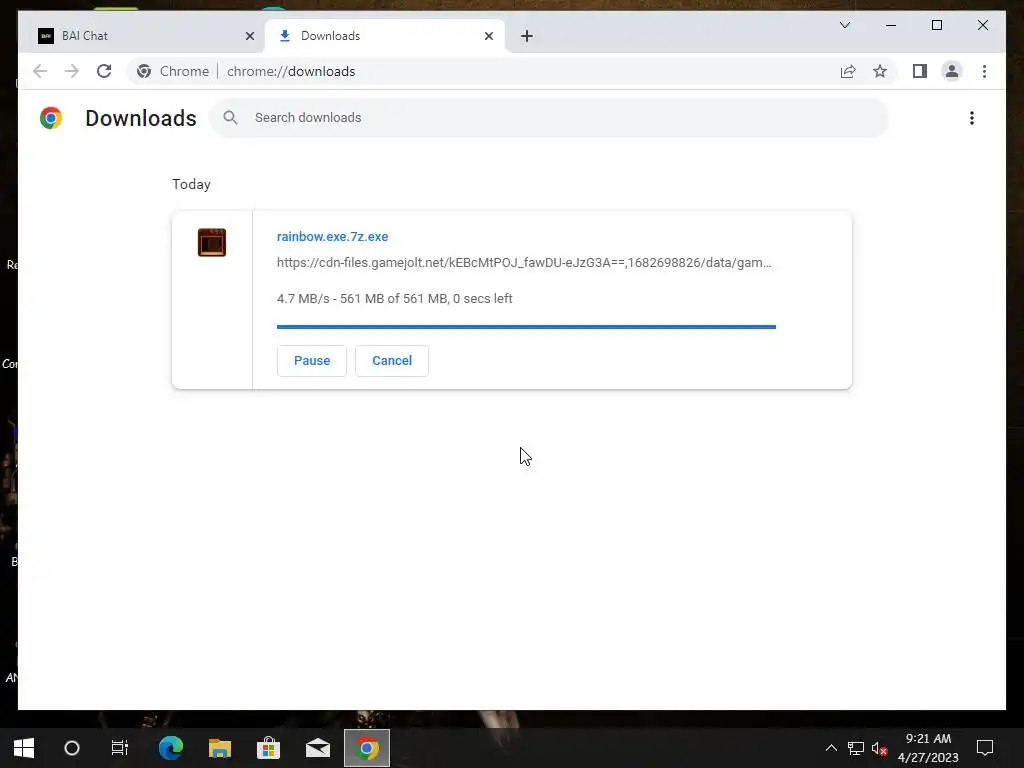The height and width of the screenshot is (768, 1024).
Task: Open the Windows Start menu
Action: click(24, 748)
